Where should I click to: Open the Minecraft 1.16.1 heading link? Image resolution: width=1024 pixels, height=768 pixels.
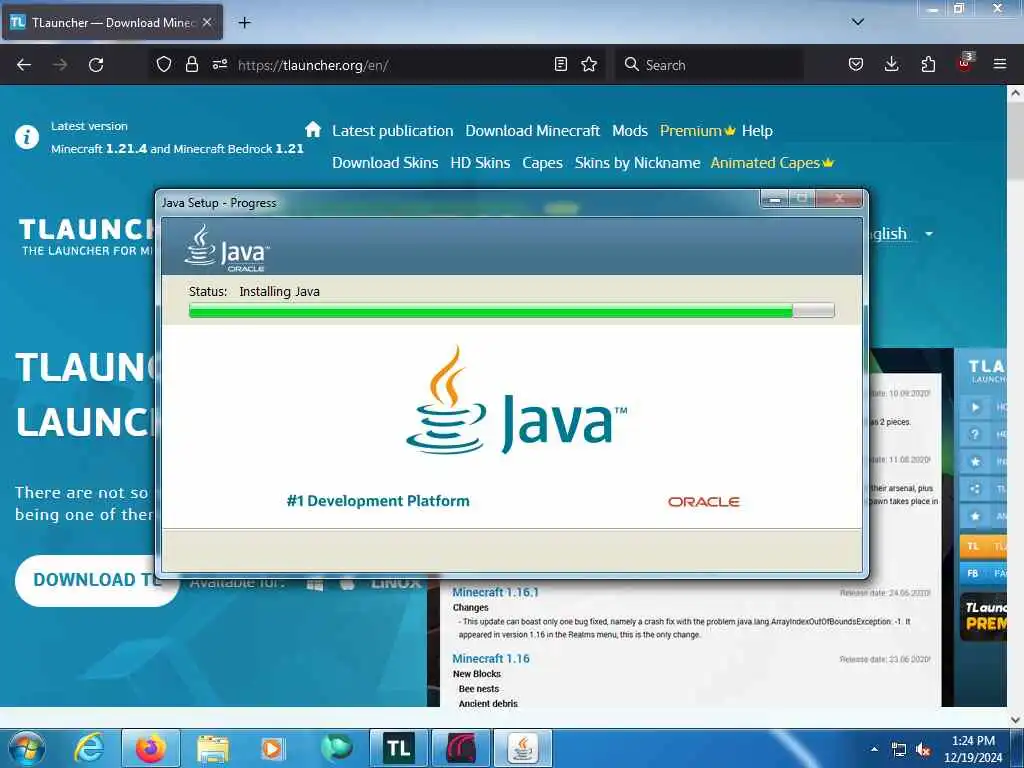(x=495, y=592)
